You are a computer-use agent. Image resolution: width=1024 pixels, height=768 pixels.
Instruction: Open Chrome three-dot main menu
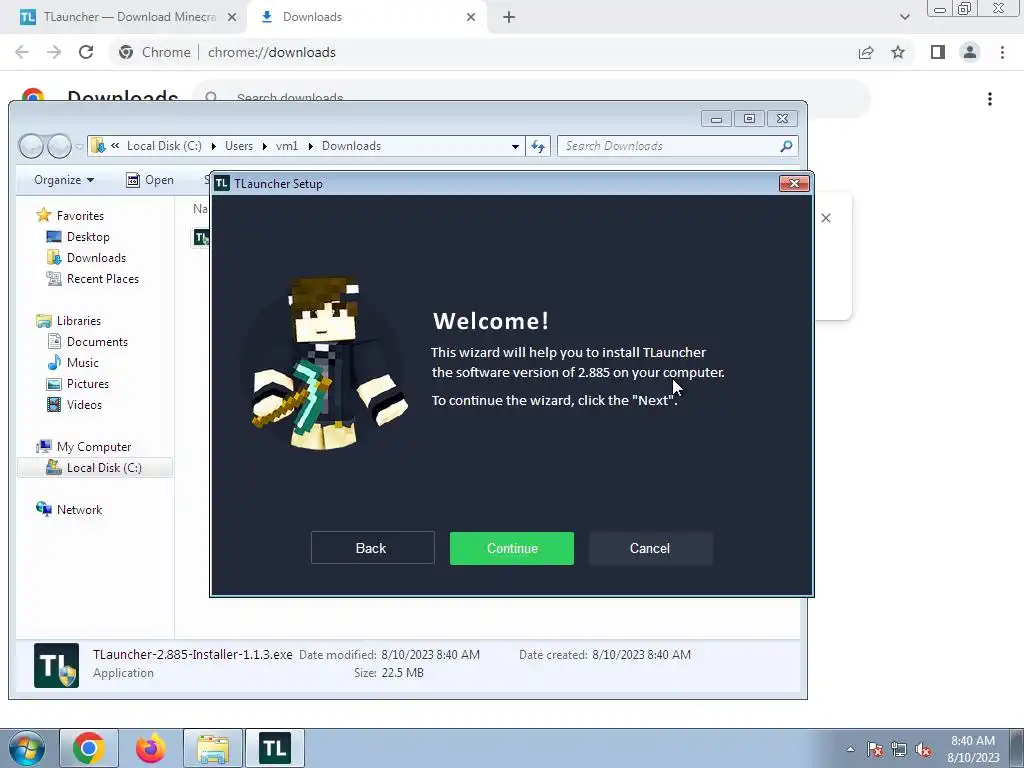pyautogui.click(x=1002, y=52)
